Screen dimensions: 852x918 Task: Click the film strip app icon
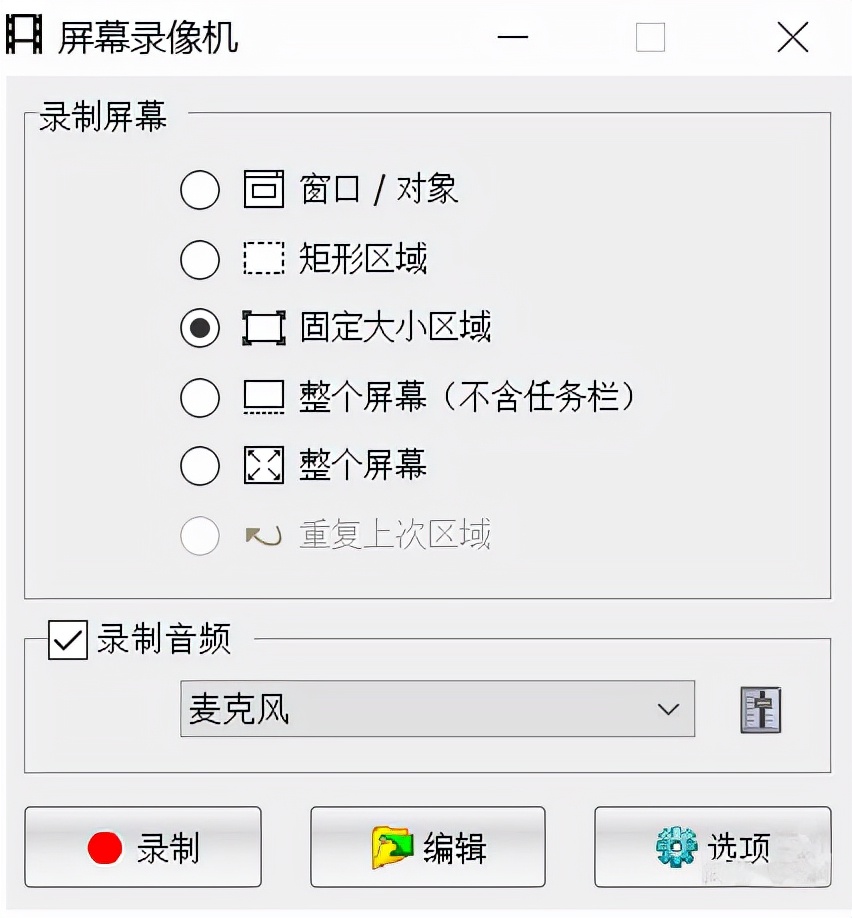pyautogui.click(x=24, y=37)
